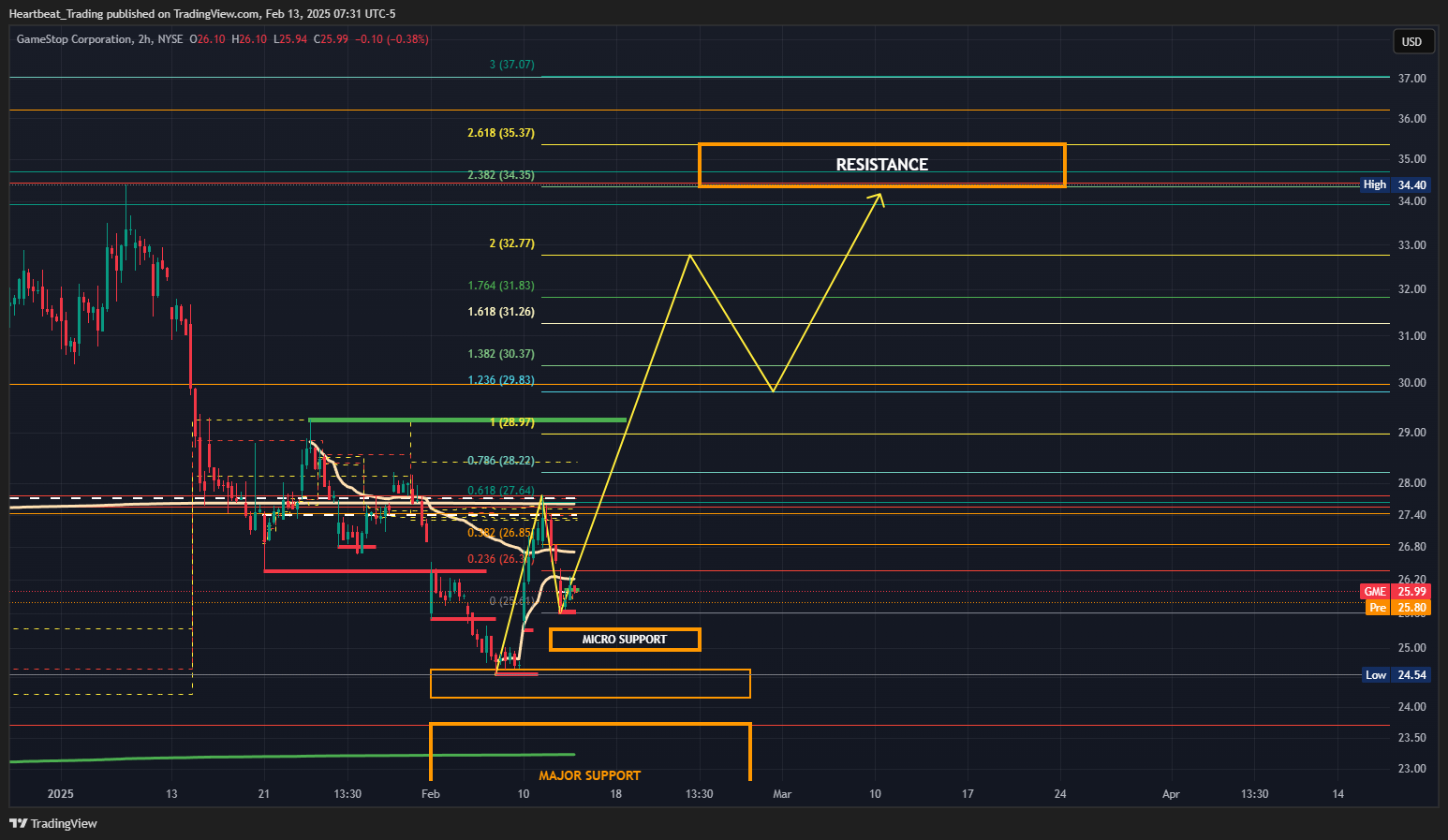Click the 0.786 (28.22) Fibonacci label

point(501,461)
